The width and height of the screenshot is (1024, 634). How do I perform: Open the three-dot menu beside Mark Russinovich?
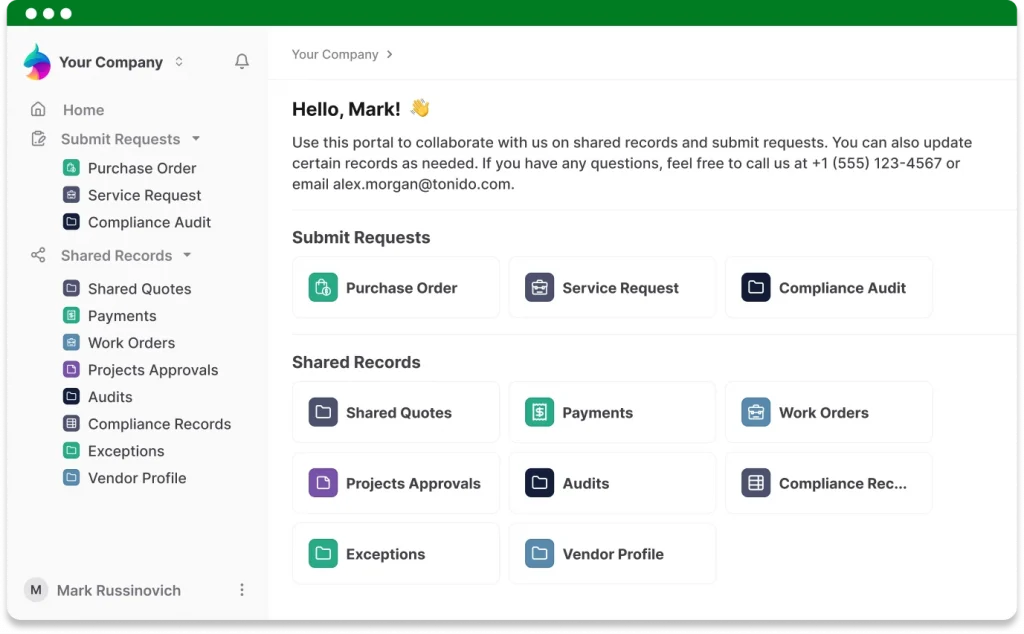242,590
